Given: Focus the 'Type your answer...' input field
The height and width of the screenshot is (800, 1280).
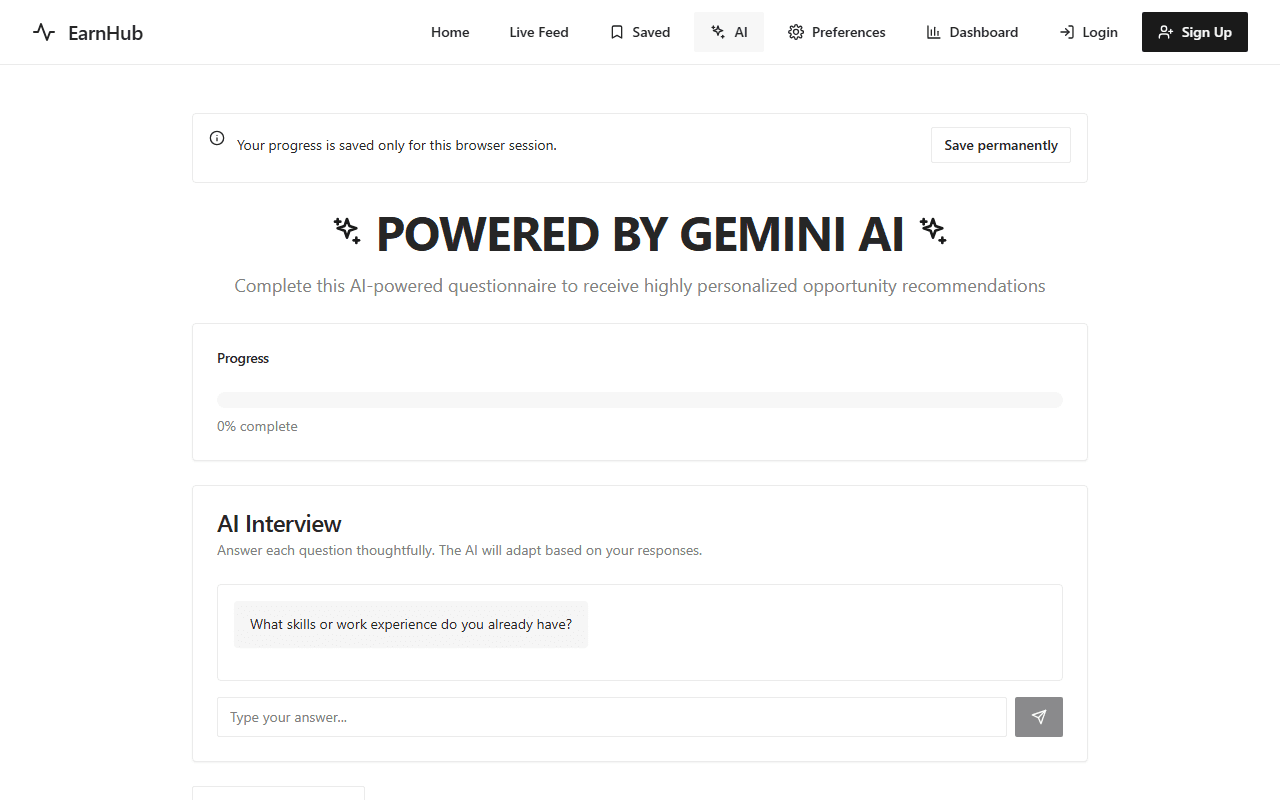Looking at the screenshot, I should pyautogui.click(x=612, y=717).
